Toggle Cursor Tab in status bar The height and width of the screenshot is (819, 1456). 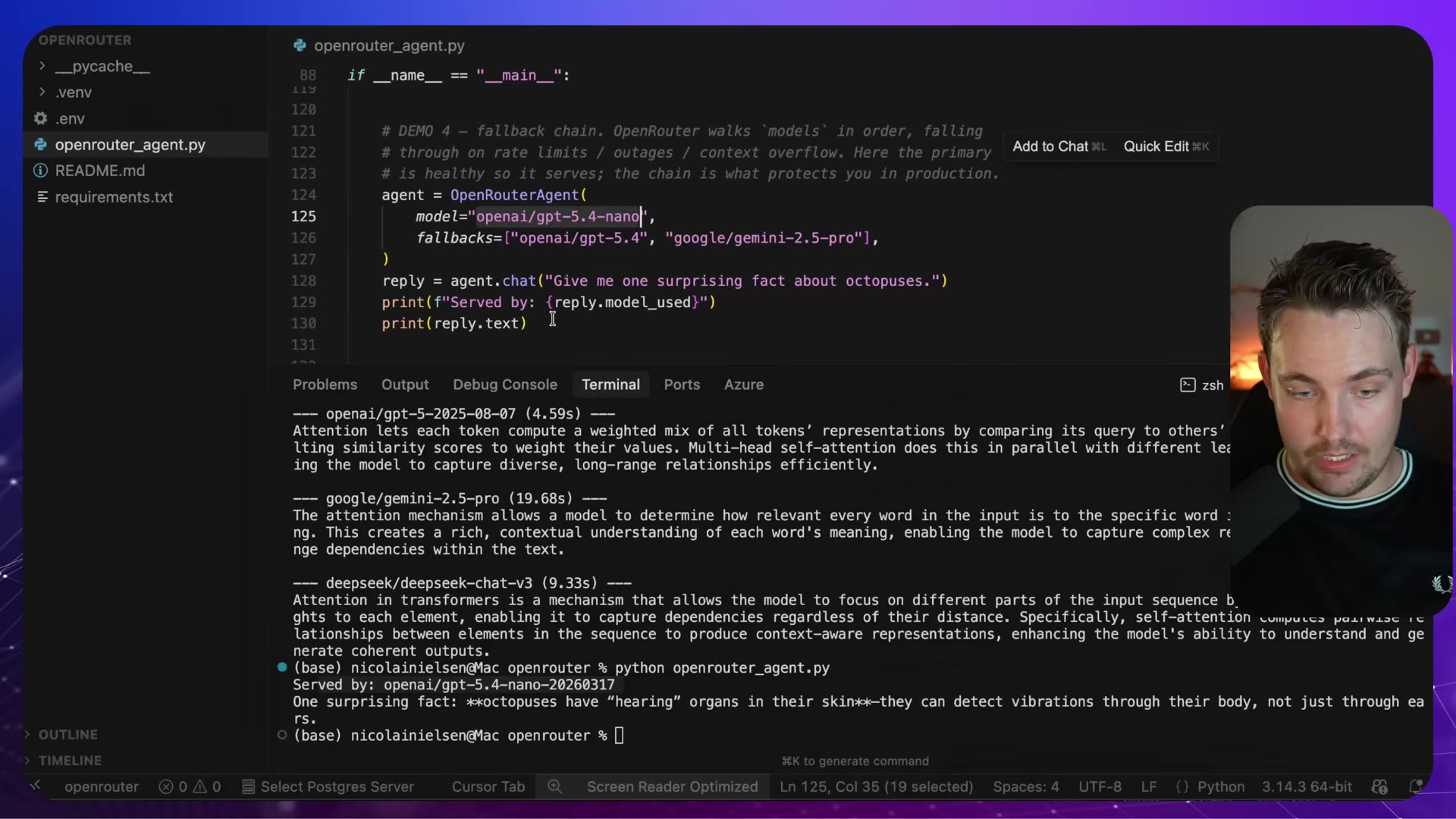pyautogui.click(x=488, y=786)
